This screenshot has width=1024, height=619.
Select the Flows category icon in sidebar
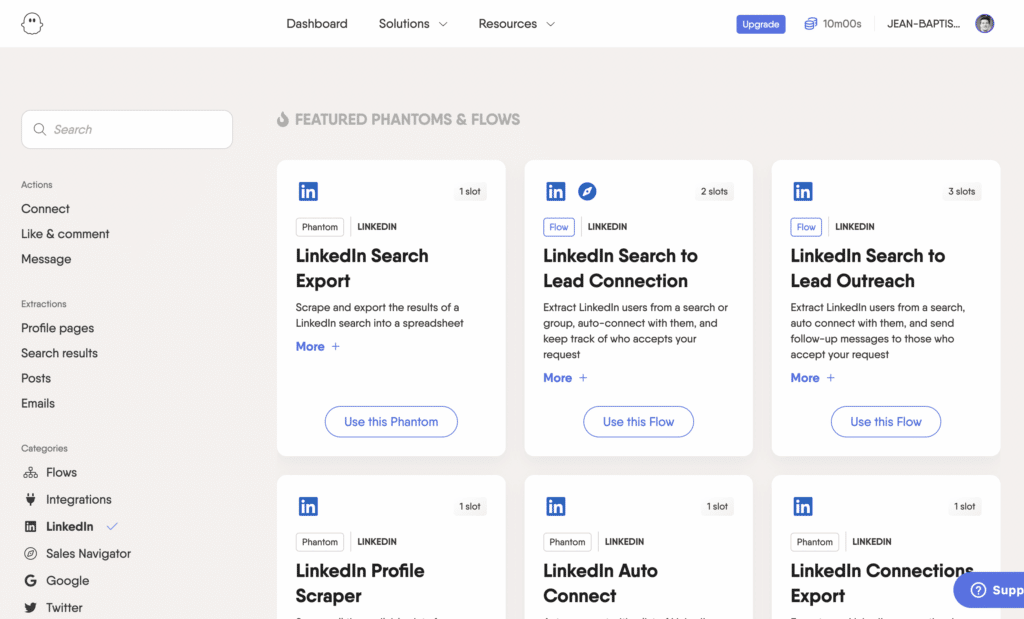[x=30, y=473]
